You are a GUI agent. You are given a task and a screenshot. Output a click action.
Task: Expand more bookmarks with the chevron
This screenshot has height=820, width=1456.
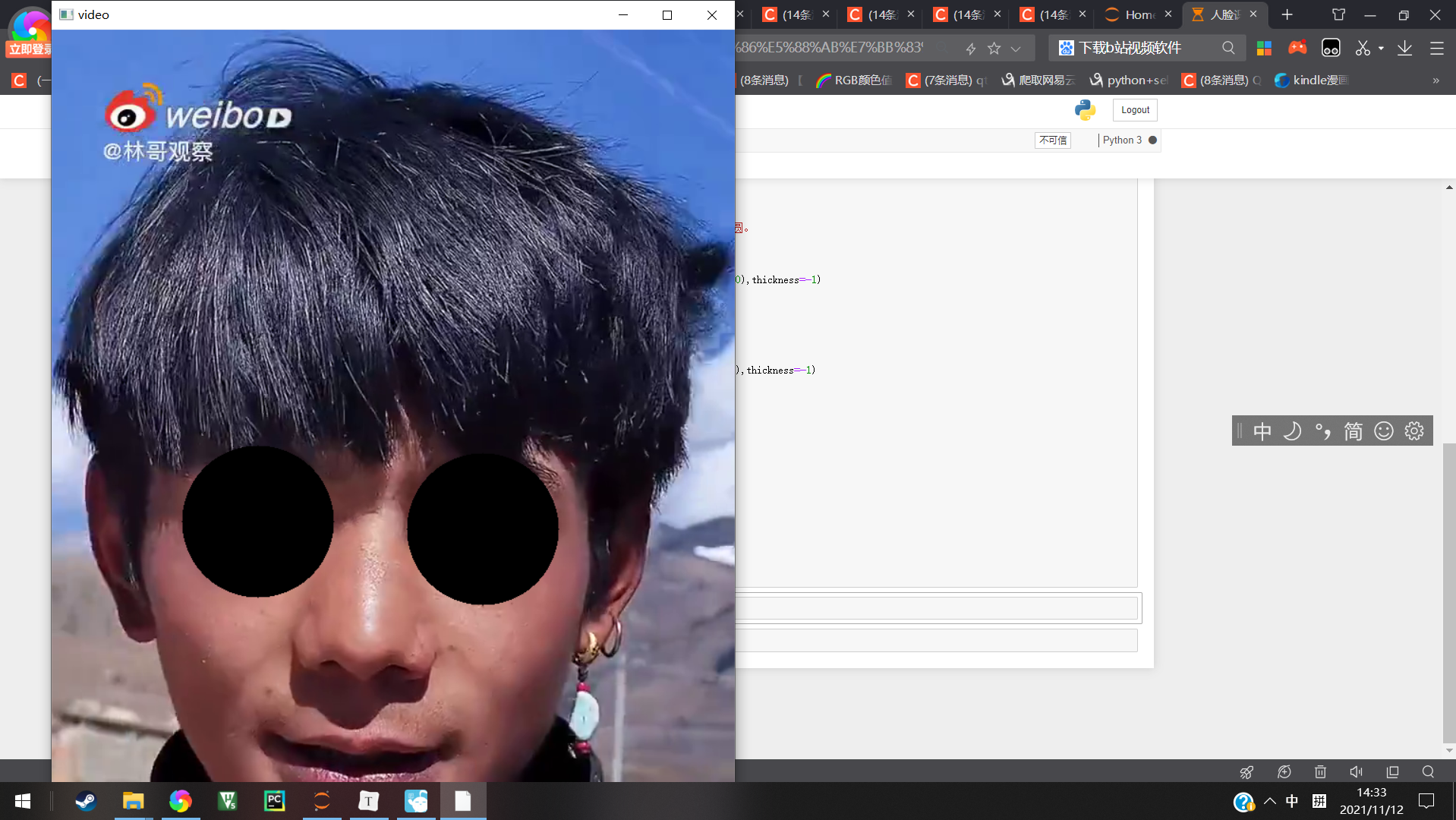[x=1436, y=80]
